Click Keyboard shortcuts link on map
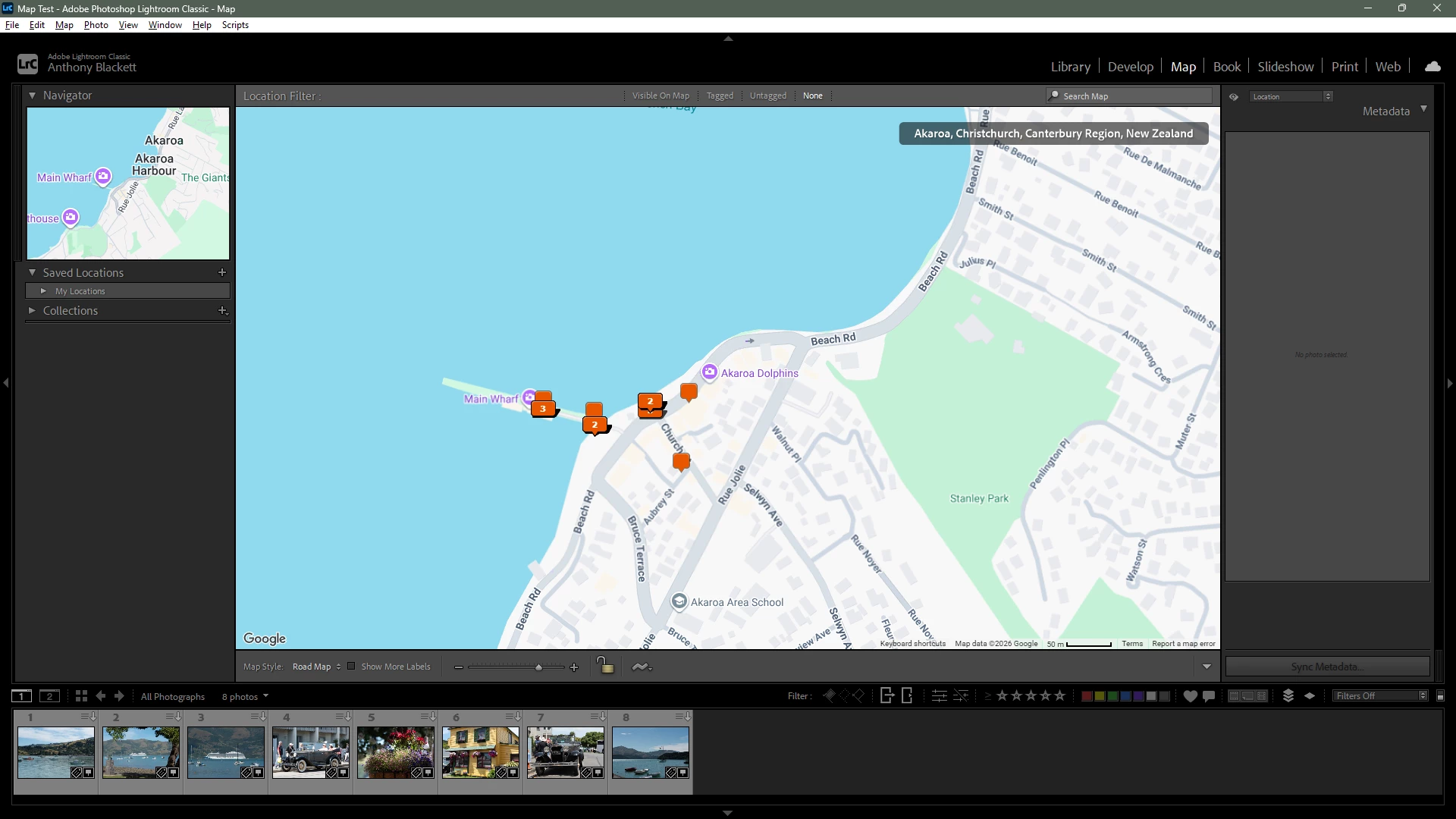 coord(912,643)
